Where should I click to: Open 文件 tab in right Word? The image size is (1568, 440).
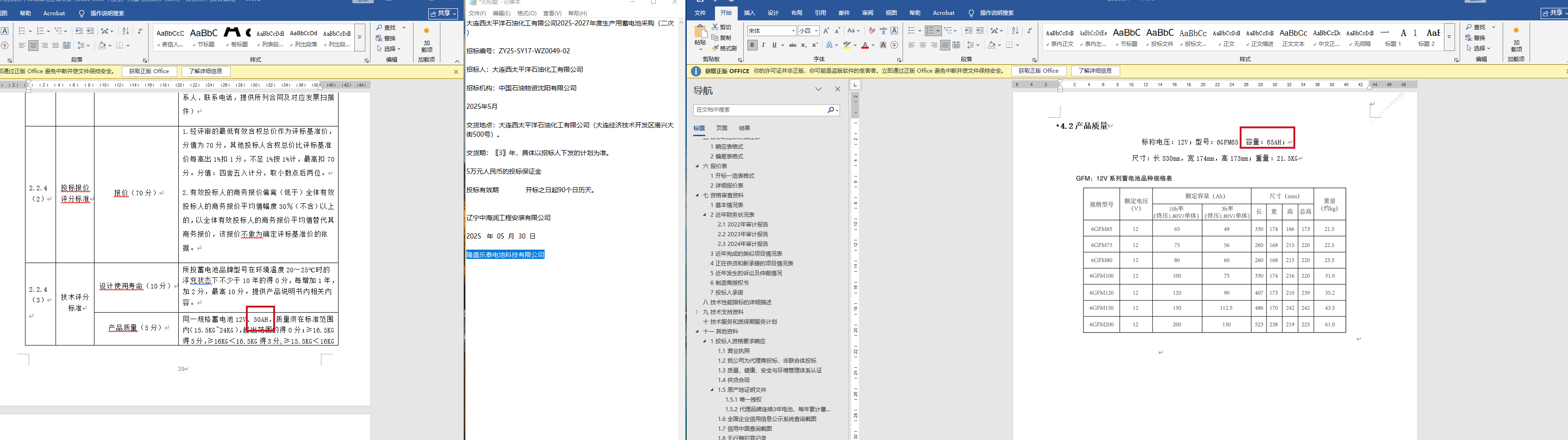[x=700, y=13]
